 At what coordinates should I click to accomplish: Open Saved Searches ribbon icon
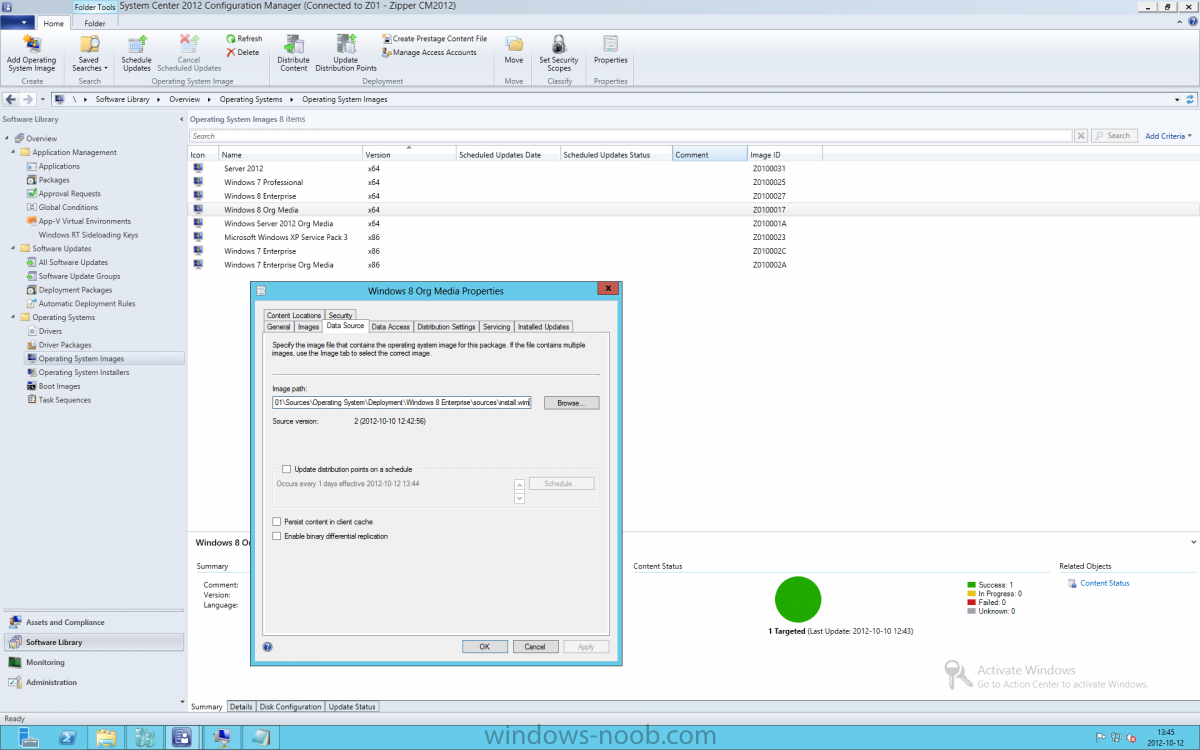(89, 53)
